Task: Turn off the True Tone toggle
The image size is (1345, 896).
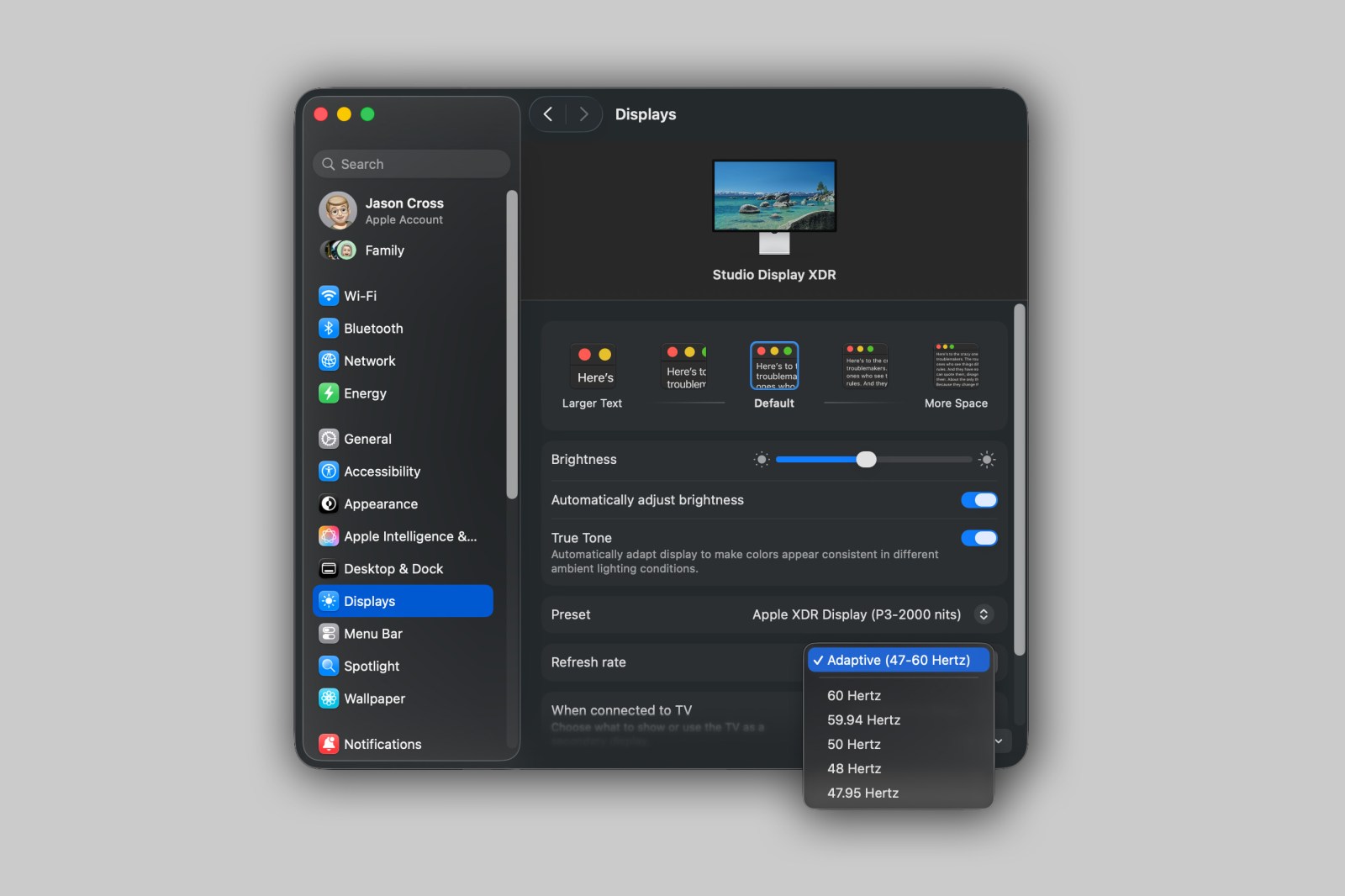Action: 978,538
